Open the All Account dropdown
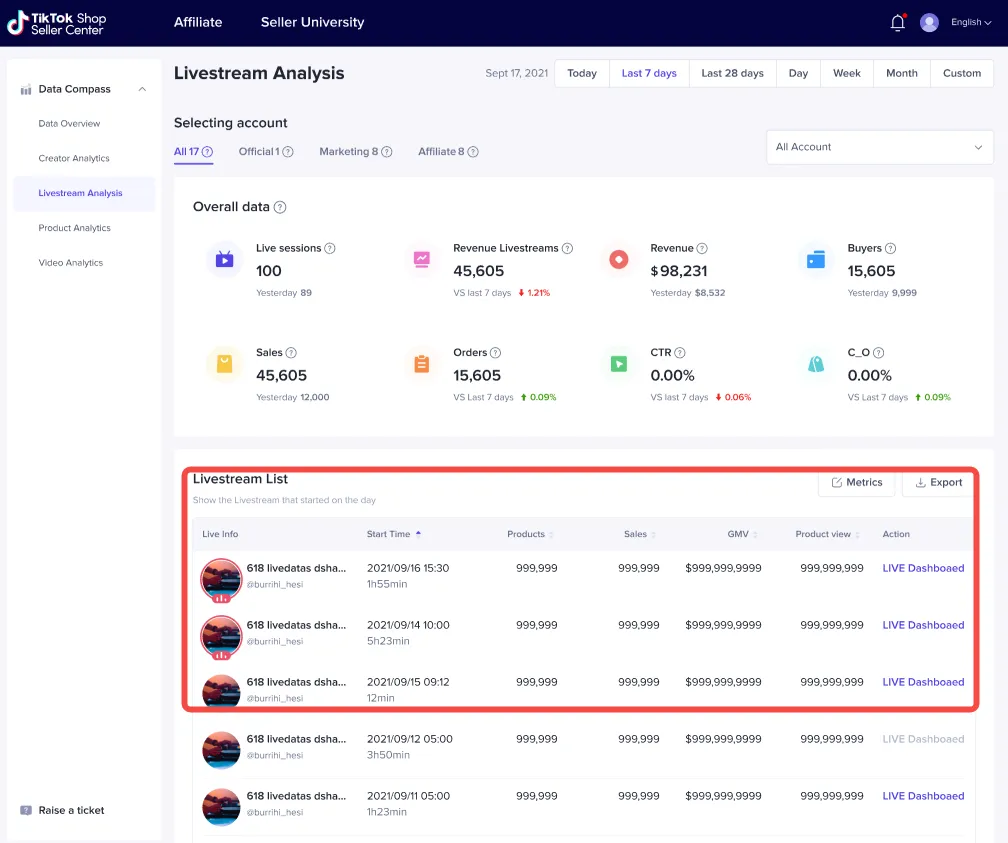This screenshot has height=843, width=1008. (x=879, y=147)
